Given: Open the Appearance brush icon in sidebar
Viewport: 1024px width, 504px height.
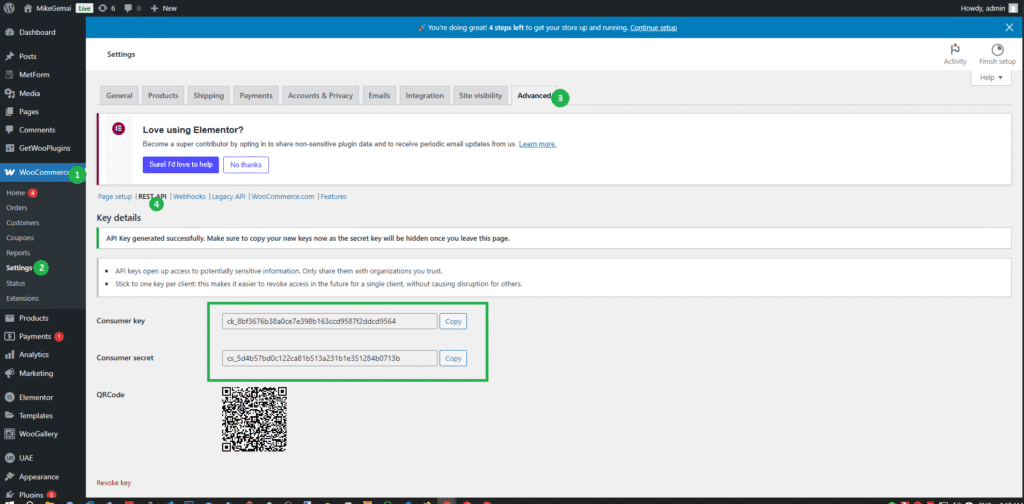Looking at the screenshot, I should [9, 477].
